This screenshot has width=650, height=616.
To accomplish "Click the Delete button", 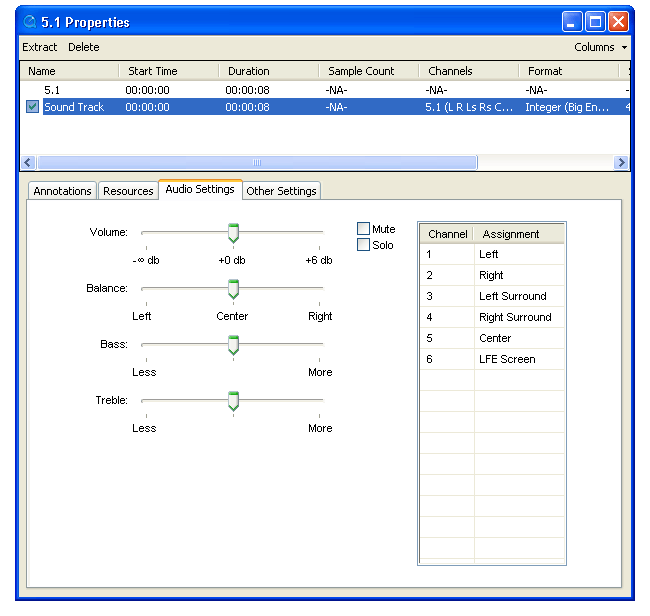I will [x=84, y=47].
